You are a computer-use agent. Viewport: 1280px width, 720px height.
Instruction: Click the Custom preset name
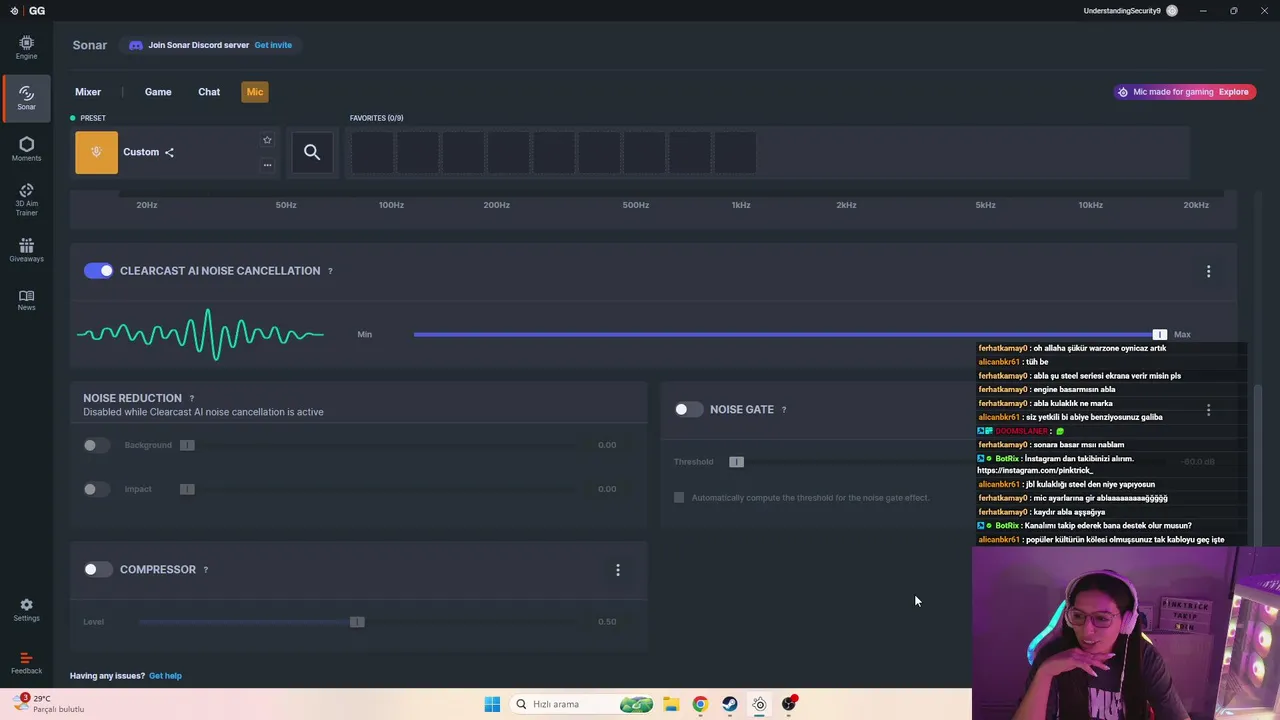(141, 152)
